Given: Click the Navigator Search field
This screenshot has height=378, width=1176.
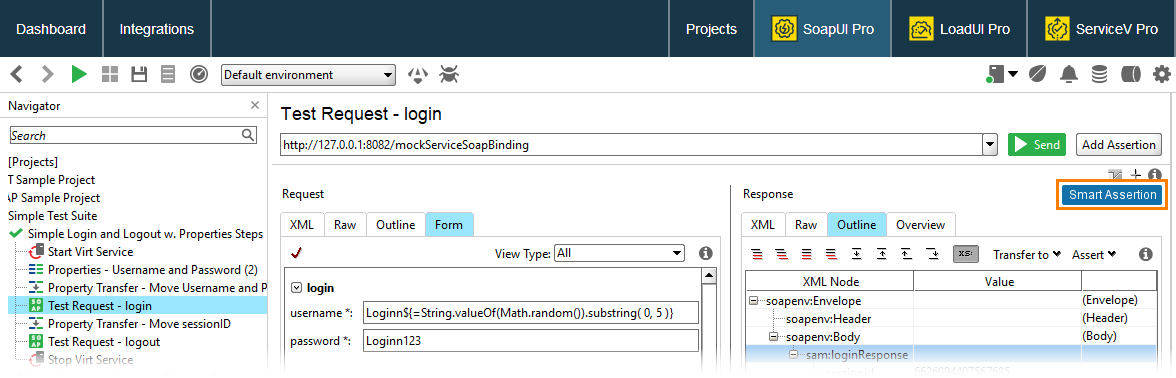Looking at the screenshot, I should tap(134, 136).
